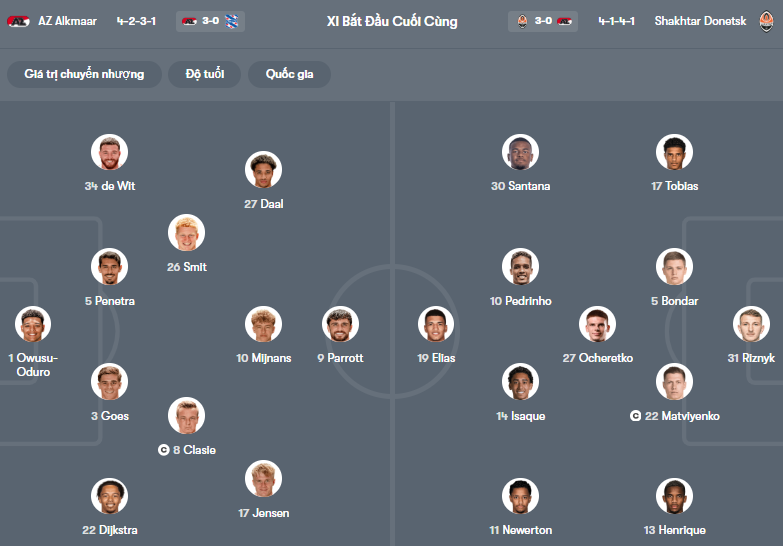Click the AZ Alkmaar team name

coord(67,21)
